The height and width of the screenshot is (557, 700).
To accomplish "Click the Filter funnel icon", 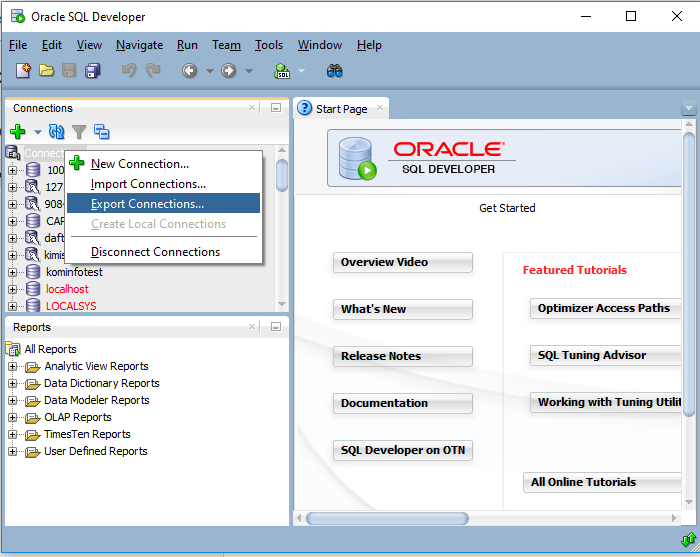I will point(79,132).
